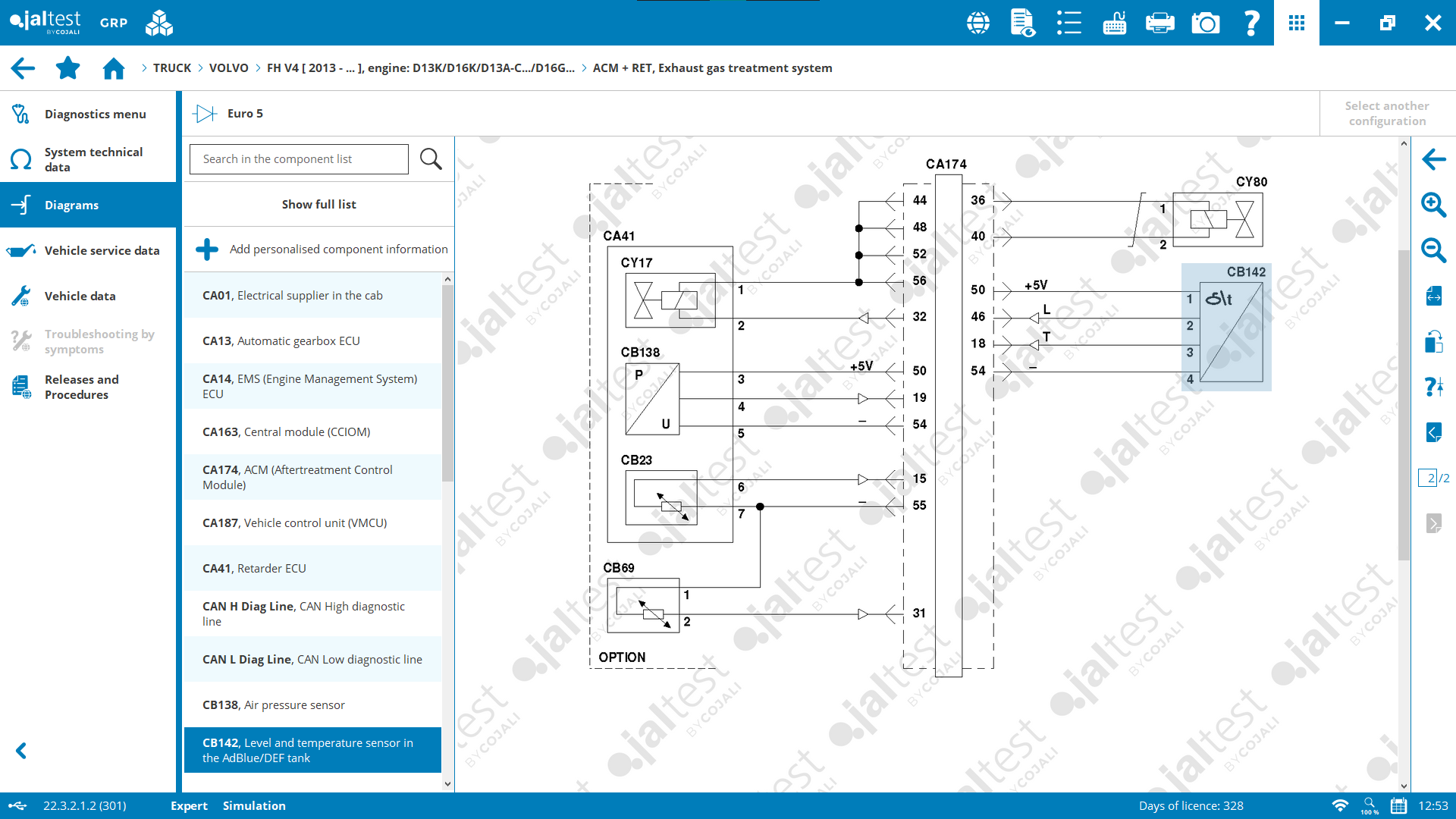Click the keyboard icon in top bar
Screen dimensions: 1456x819
1115,23
